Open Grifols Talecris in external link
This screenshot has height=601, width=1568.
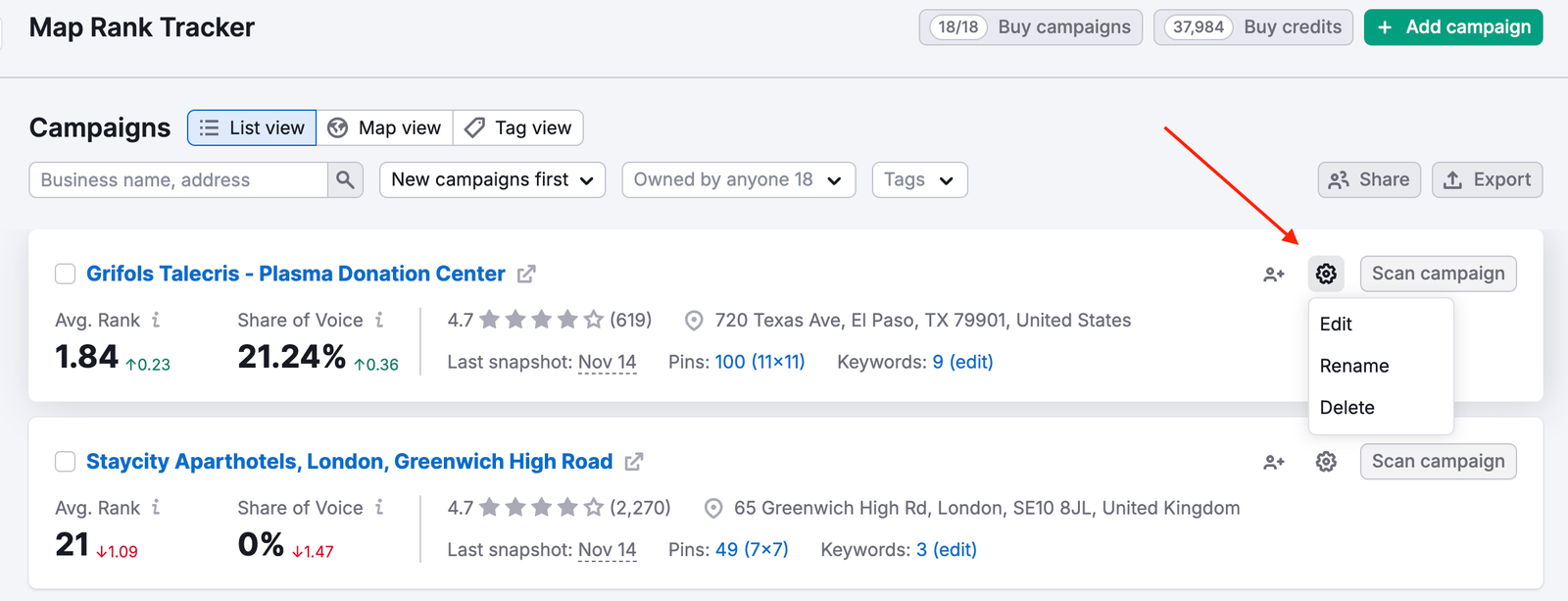click(x=526, y=274)
